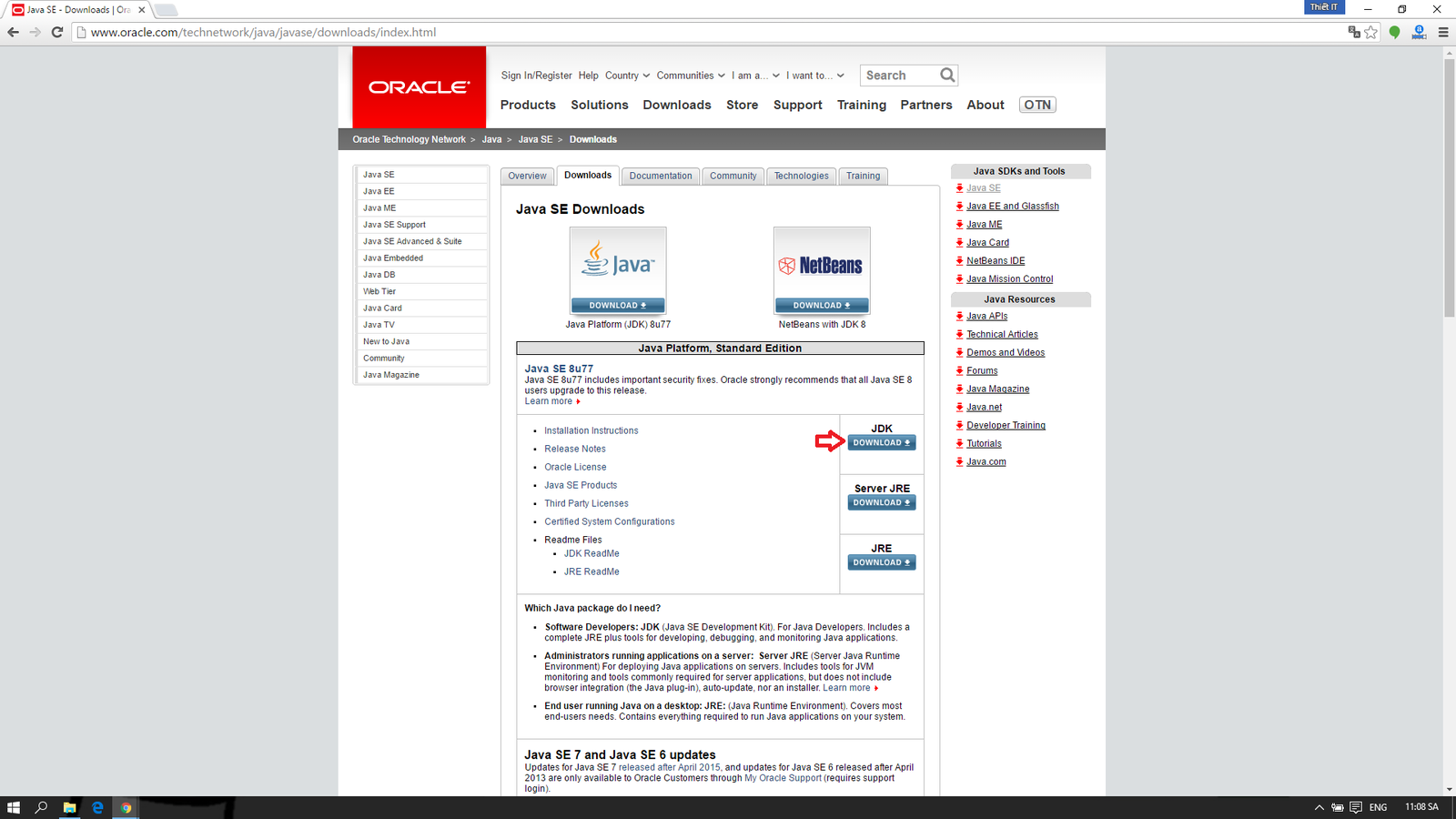Viewport: 1456px width, 819px height.
Task: Open a new browser tab
Action: pyautogui.click(x=166, y=10)
